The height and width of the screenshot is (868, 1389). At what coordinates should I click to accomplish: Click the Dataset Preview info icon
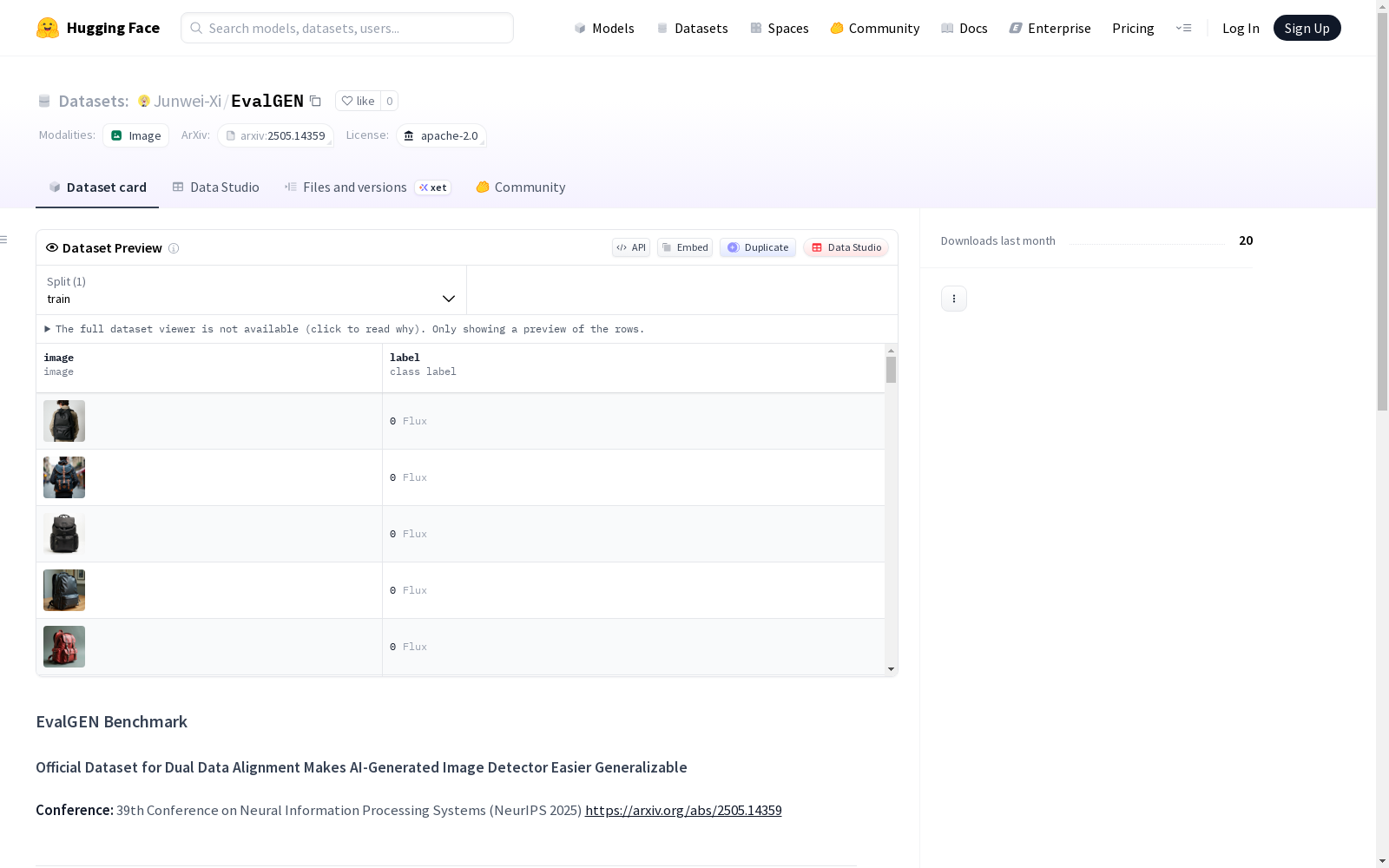(174, 248)
